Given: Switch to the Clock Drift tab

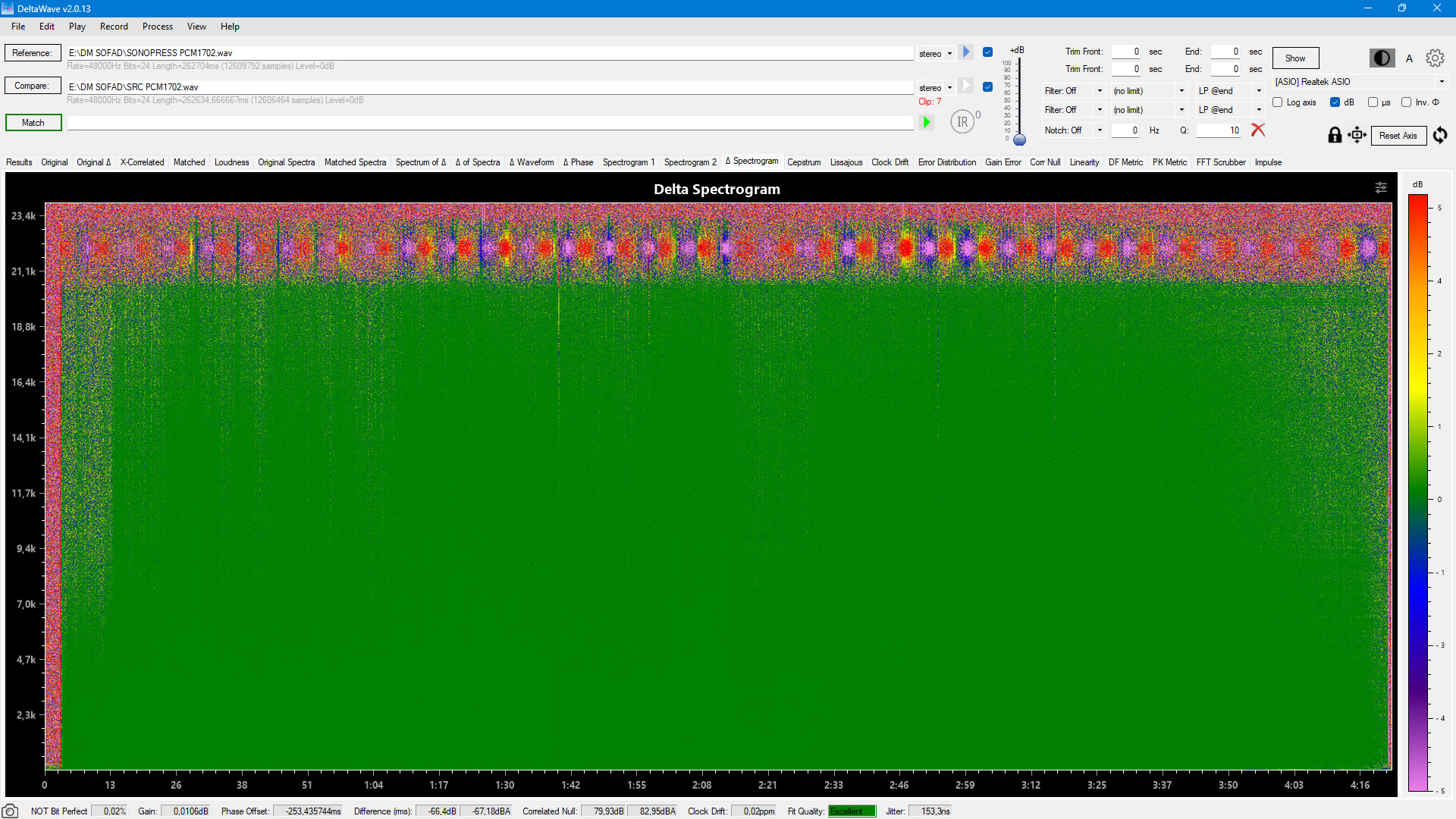Looking at the screenshot, I should 890,162.
